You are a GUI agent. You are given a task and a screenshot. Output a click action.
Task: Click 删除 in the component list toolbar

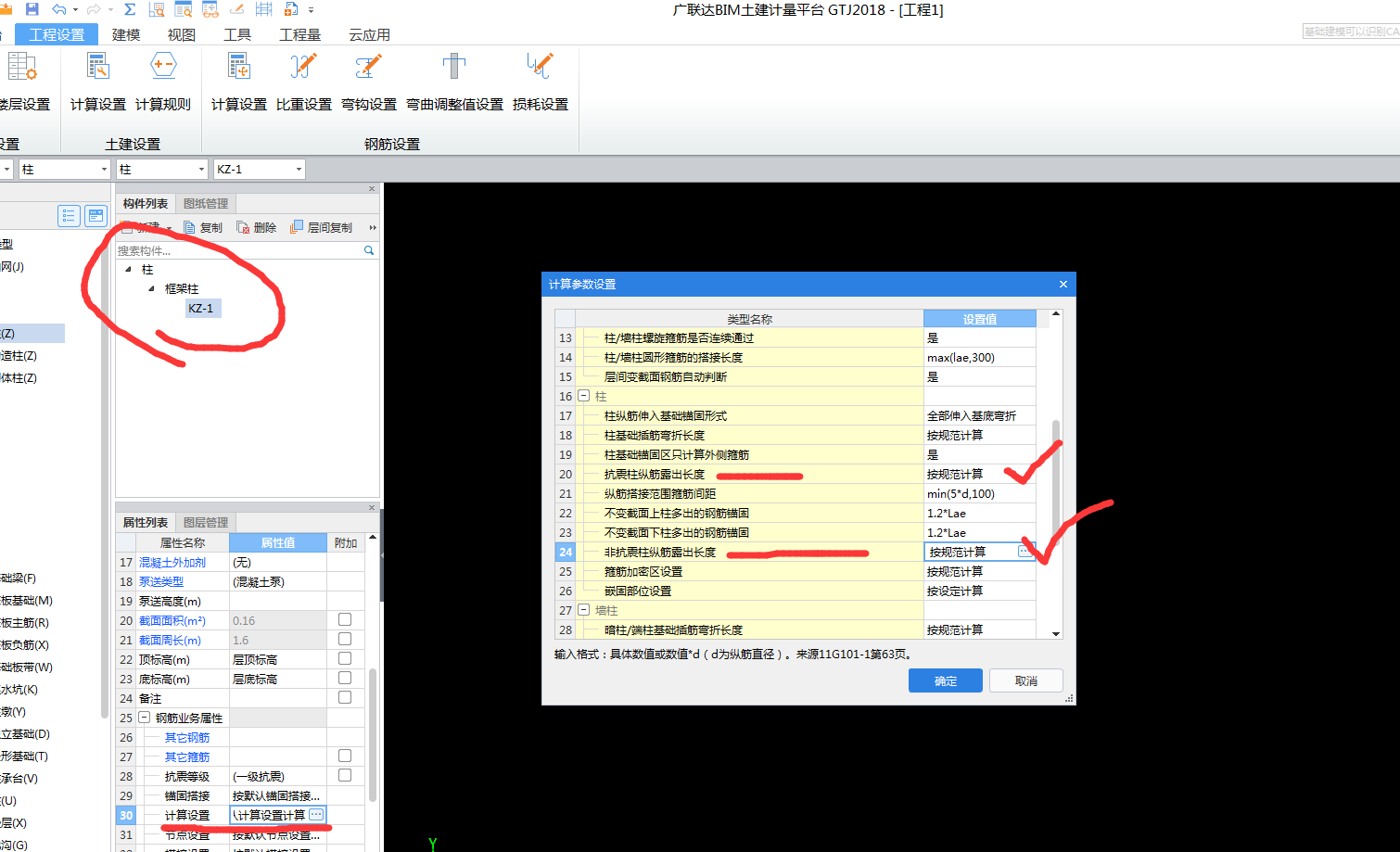tap(257, 227)
